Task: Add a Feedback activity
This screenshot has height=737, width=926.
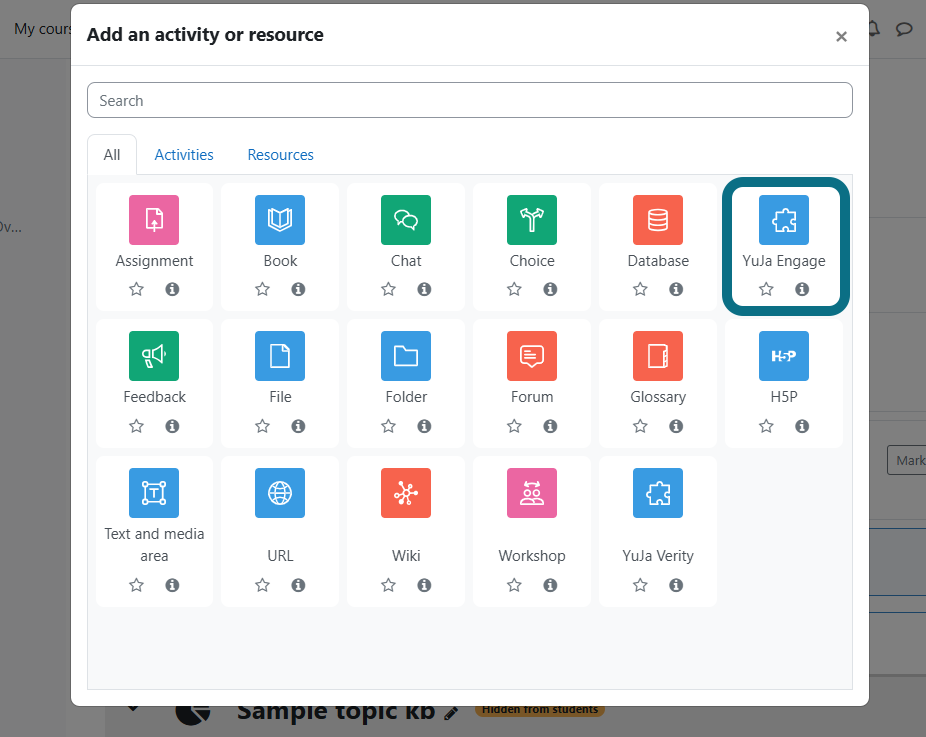Action: tap(154, 356)
